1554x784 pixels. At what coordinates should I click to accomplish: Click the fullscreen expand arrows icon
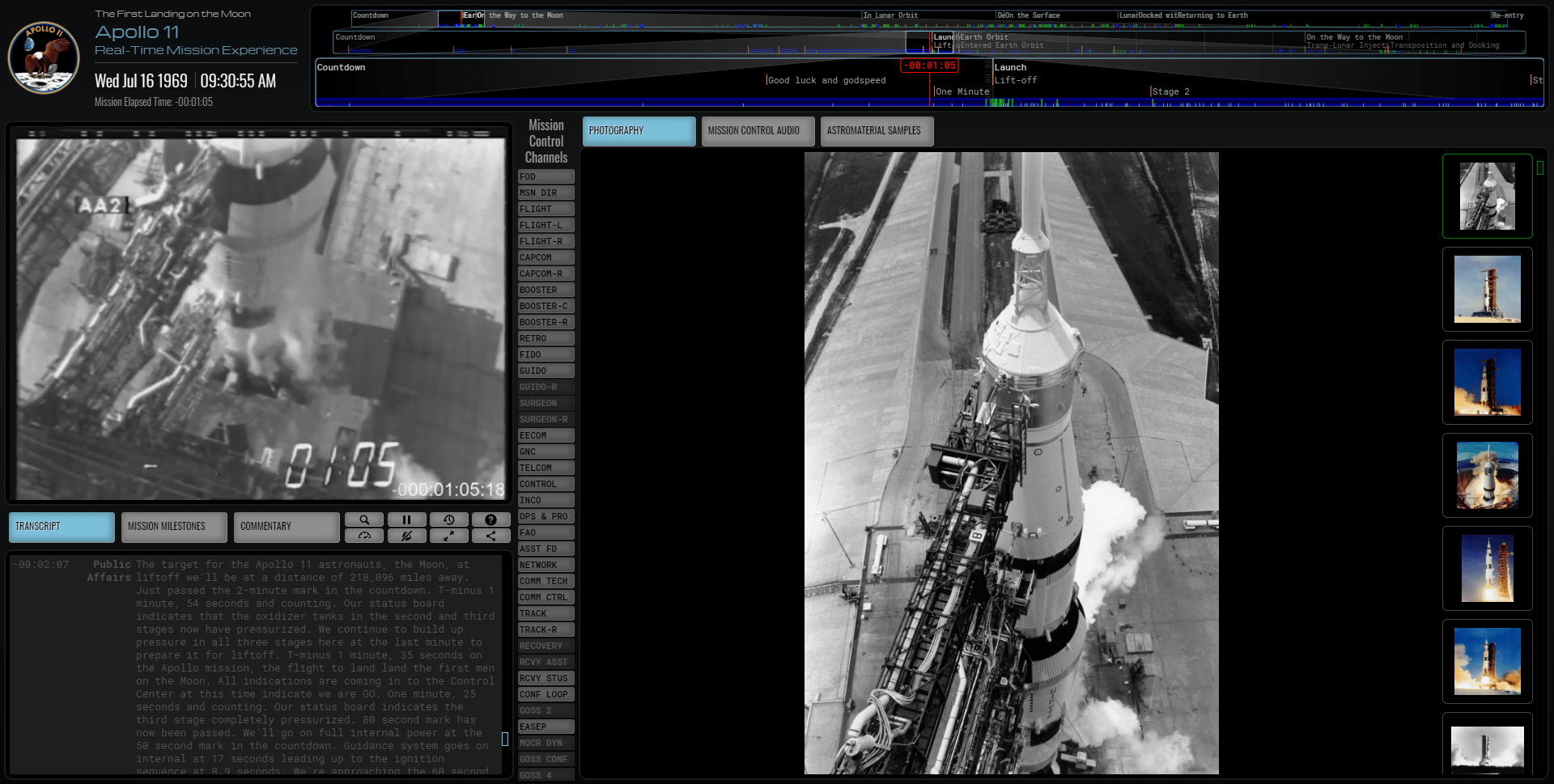(448, 536)
